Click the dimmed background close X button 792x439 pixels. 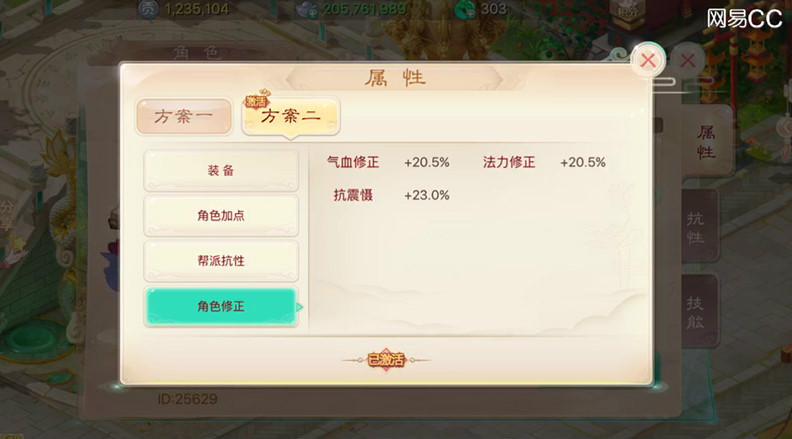tap(687, 61)
